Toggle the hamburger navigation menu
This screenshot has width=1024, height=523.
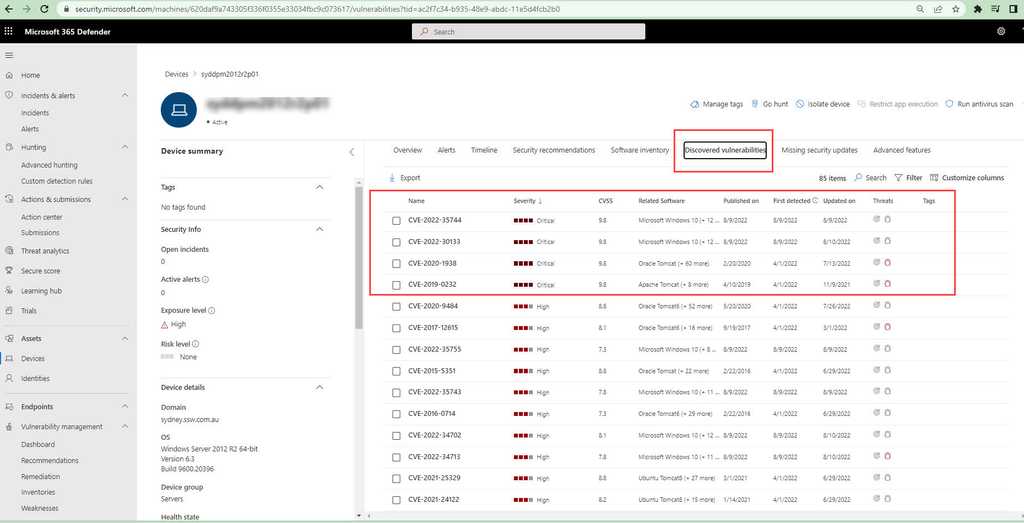pyautogui.click(x=9, y=55)
